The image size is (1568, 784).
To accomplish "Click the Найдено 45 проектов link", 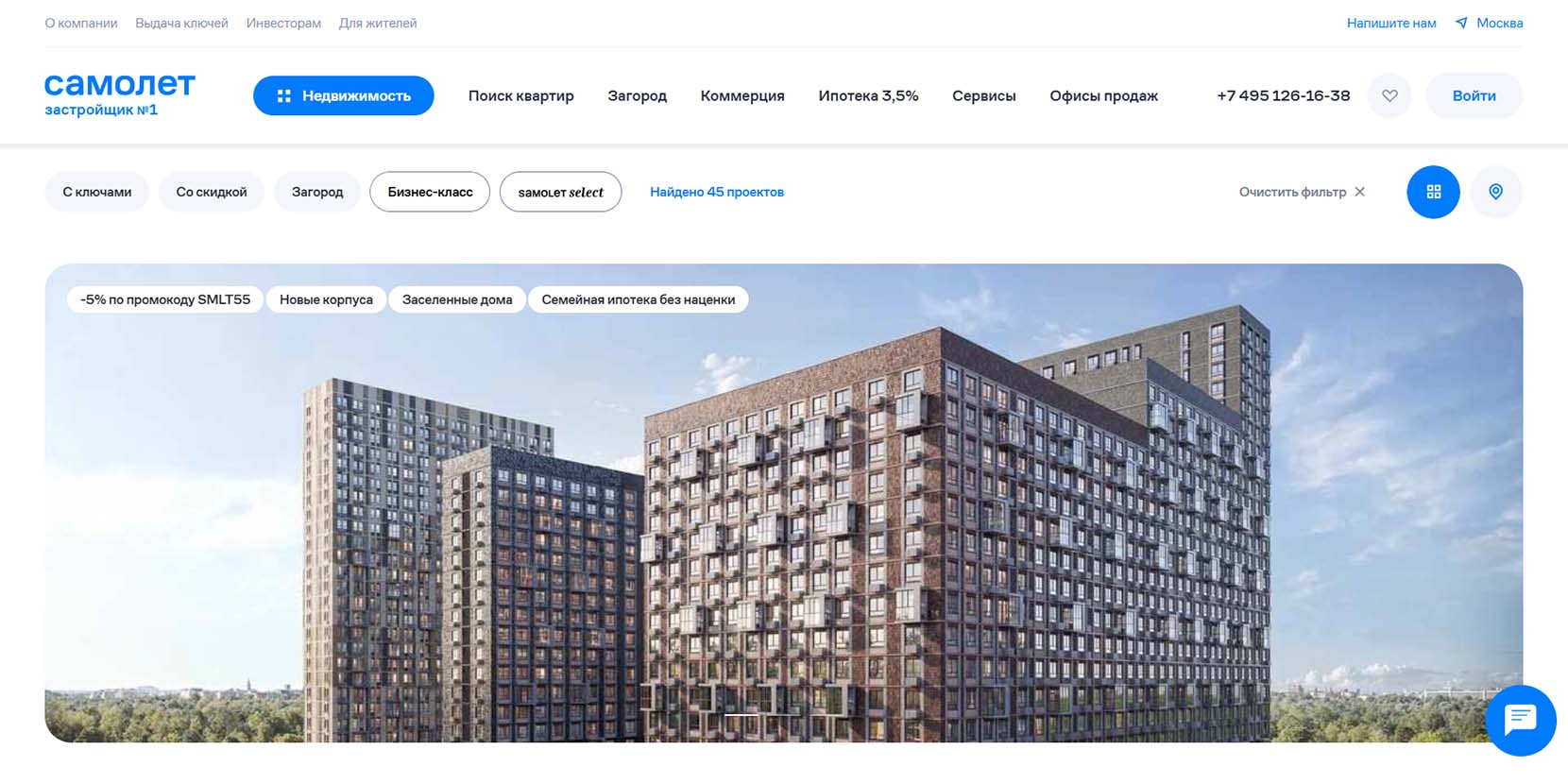I will point(716,192).
